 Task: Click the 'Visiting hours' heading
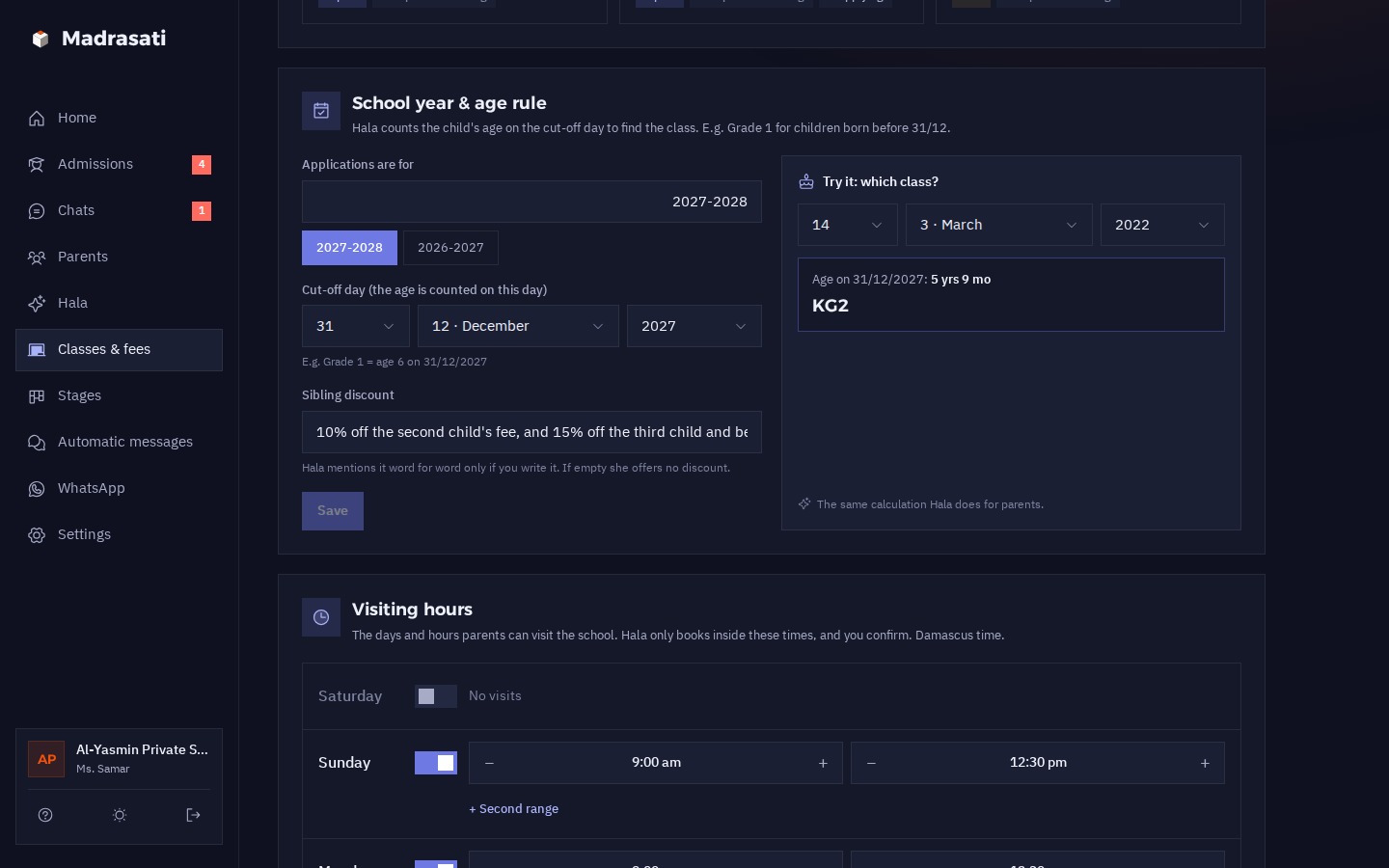(x=412, y=610)
